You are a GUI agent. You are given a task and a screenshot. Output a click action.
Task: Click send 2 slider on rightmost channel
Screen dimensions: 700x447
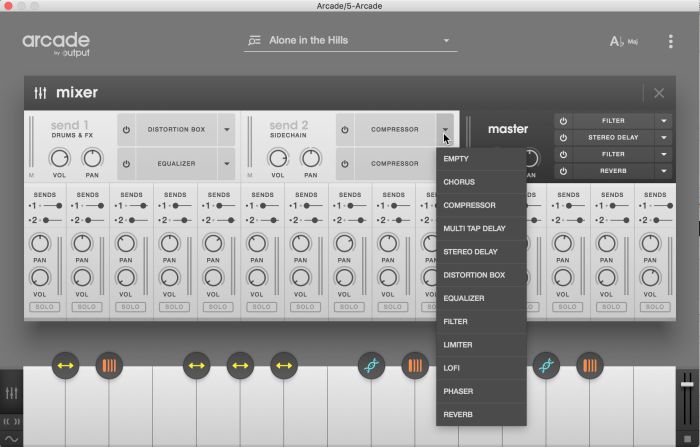[x=661, y=220]
